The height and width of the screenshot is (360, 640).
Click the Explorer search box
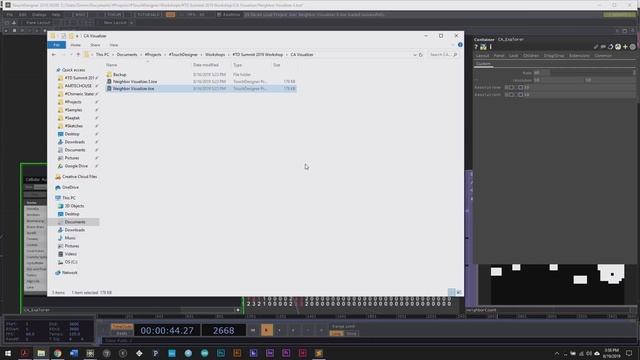[443, 55]
